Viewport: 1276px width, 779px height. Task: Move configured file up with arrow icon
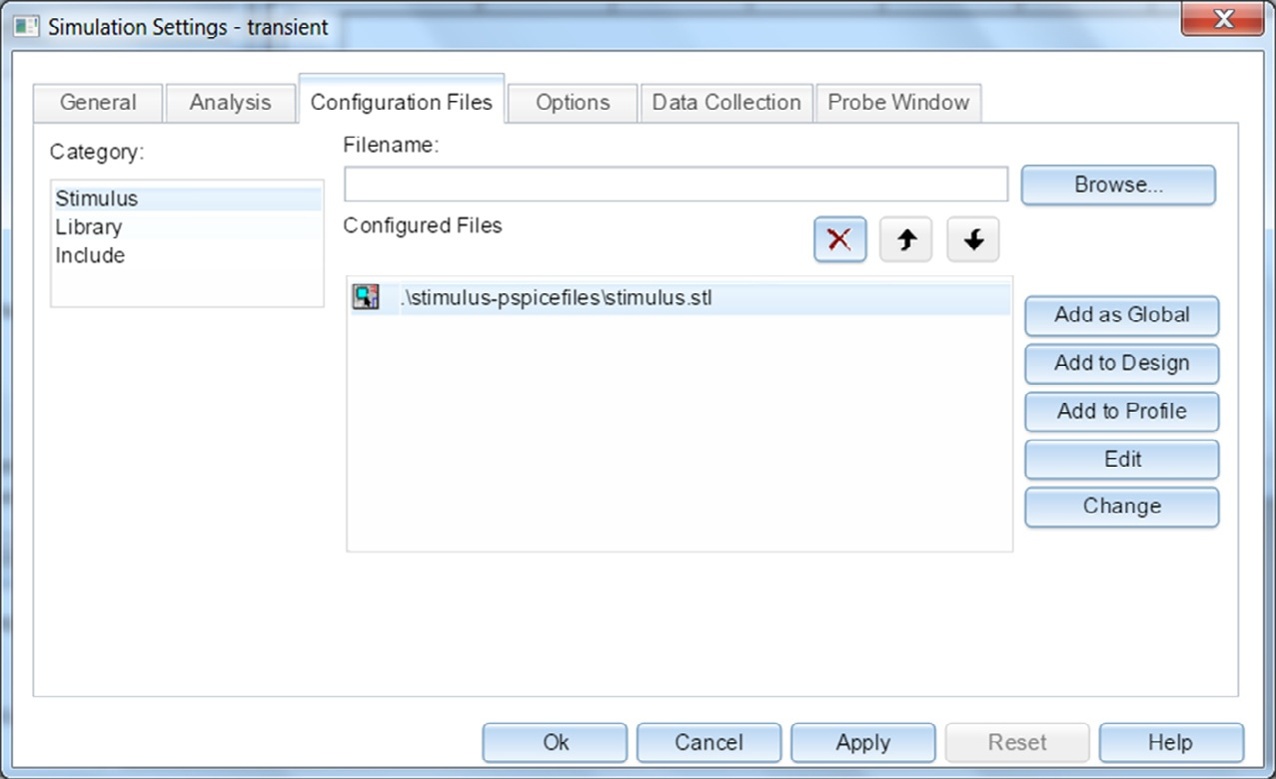906,240
